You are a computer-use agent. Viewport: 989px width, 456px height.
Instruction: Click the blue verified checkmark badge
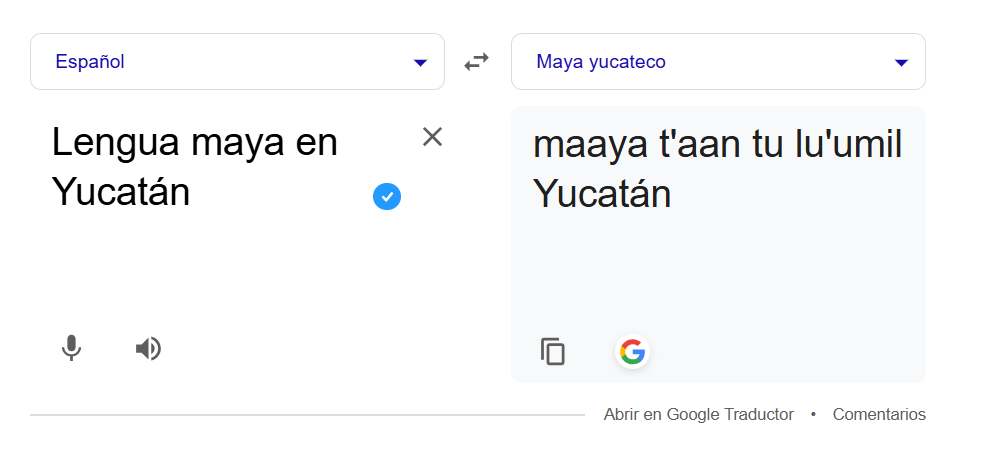click(x=387, y=197)
